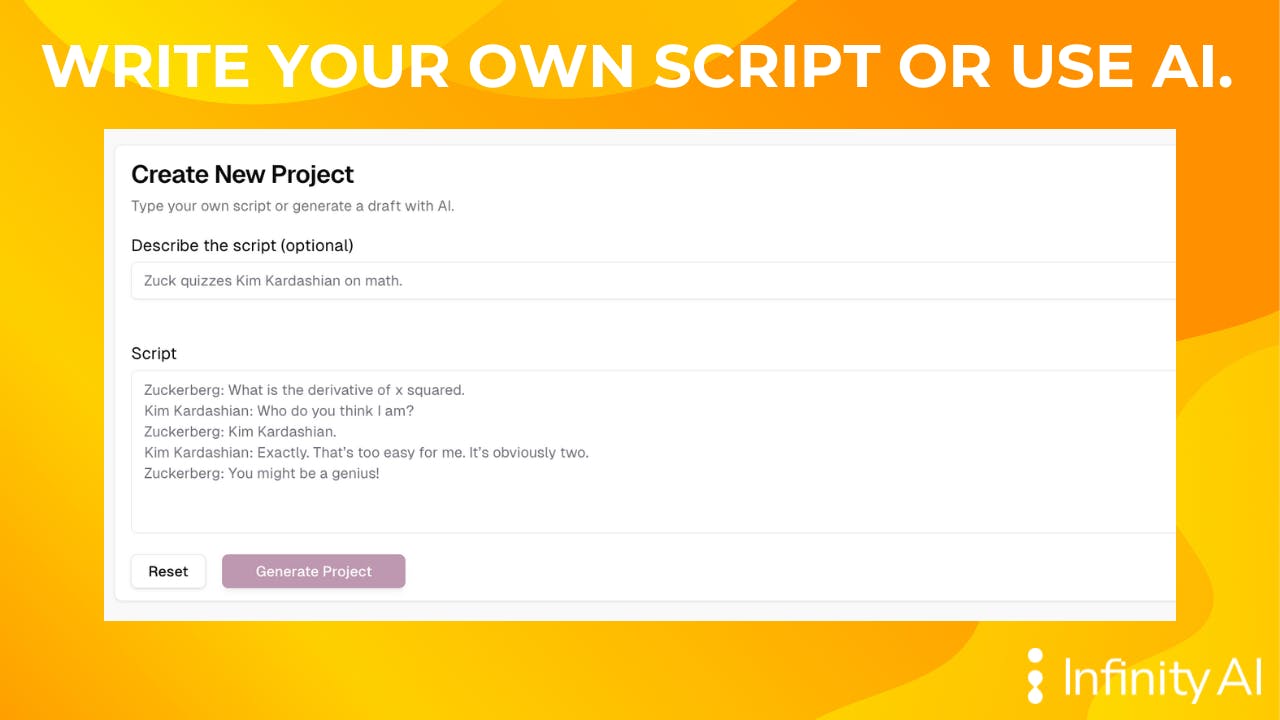Click the Reset button

pos(168,571)
